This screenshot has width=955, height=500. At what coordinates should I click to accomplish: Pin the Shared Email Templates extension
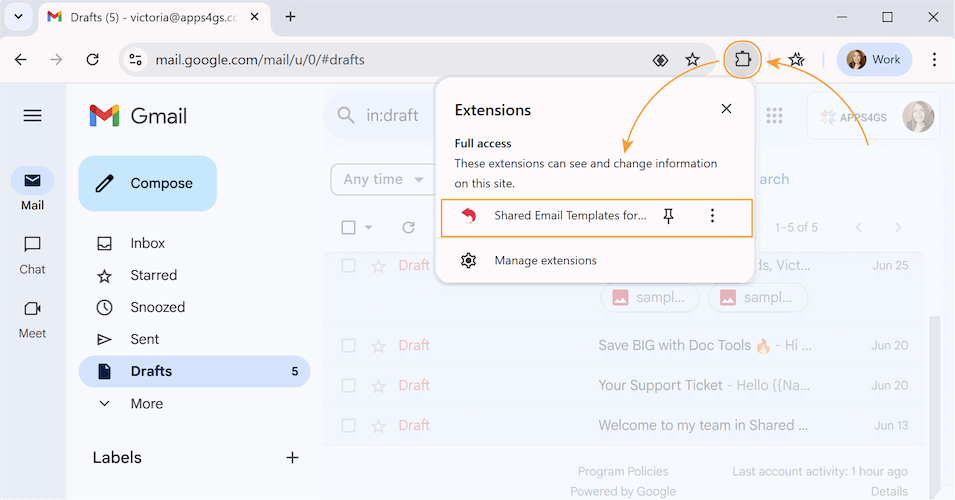668,216
